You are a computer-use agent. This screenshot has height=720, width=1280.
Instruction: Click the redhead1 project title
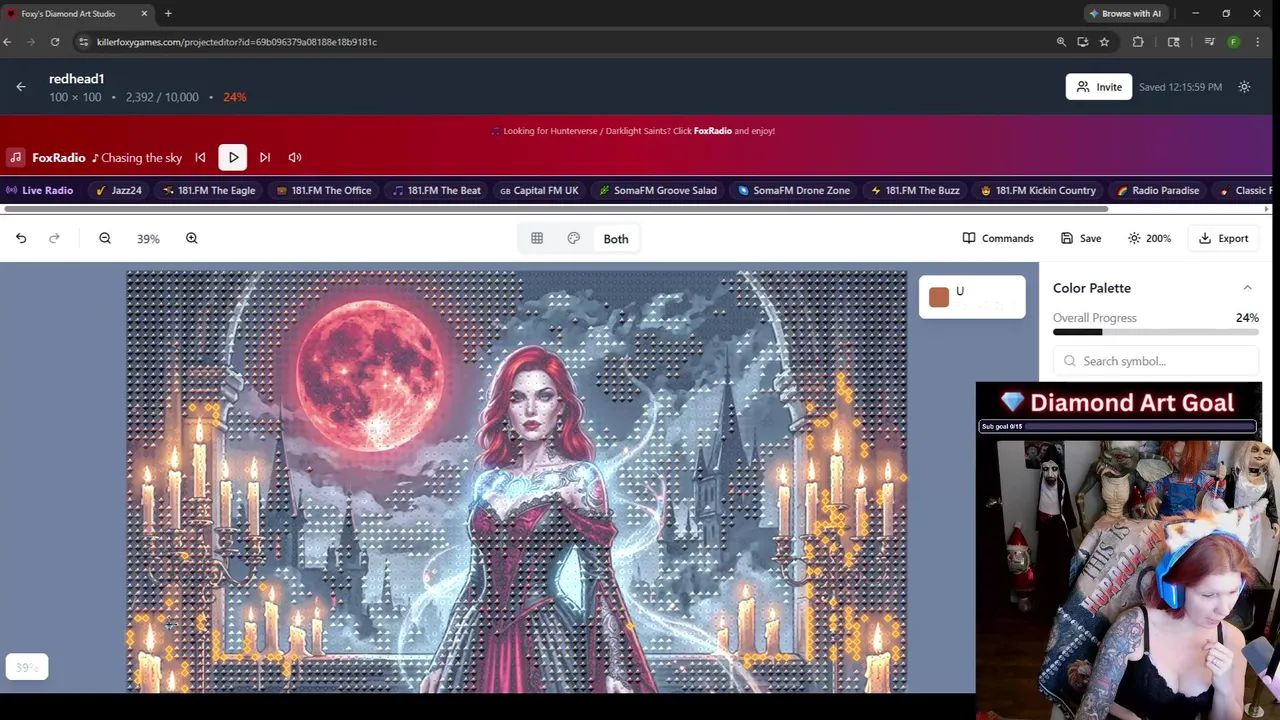coord(77,79)
